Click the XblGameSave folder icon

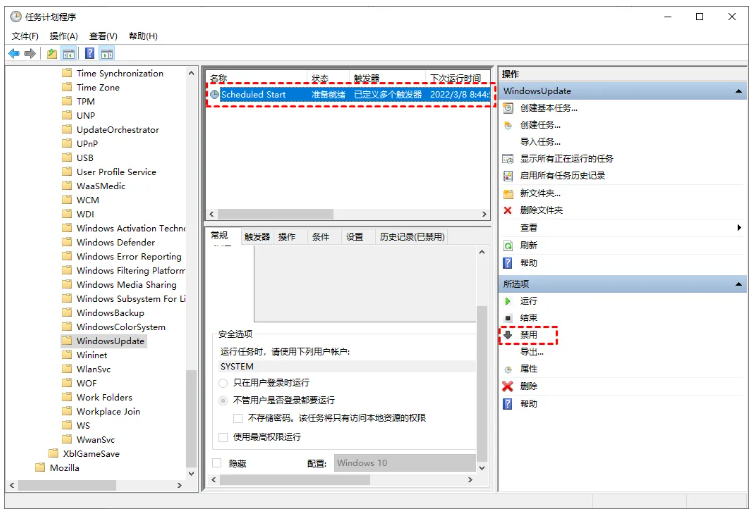(53, 454)
